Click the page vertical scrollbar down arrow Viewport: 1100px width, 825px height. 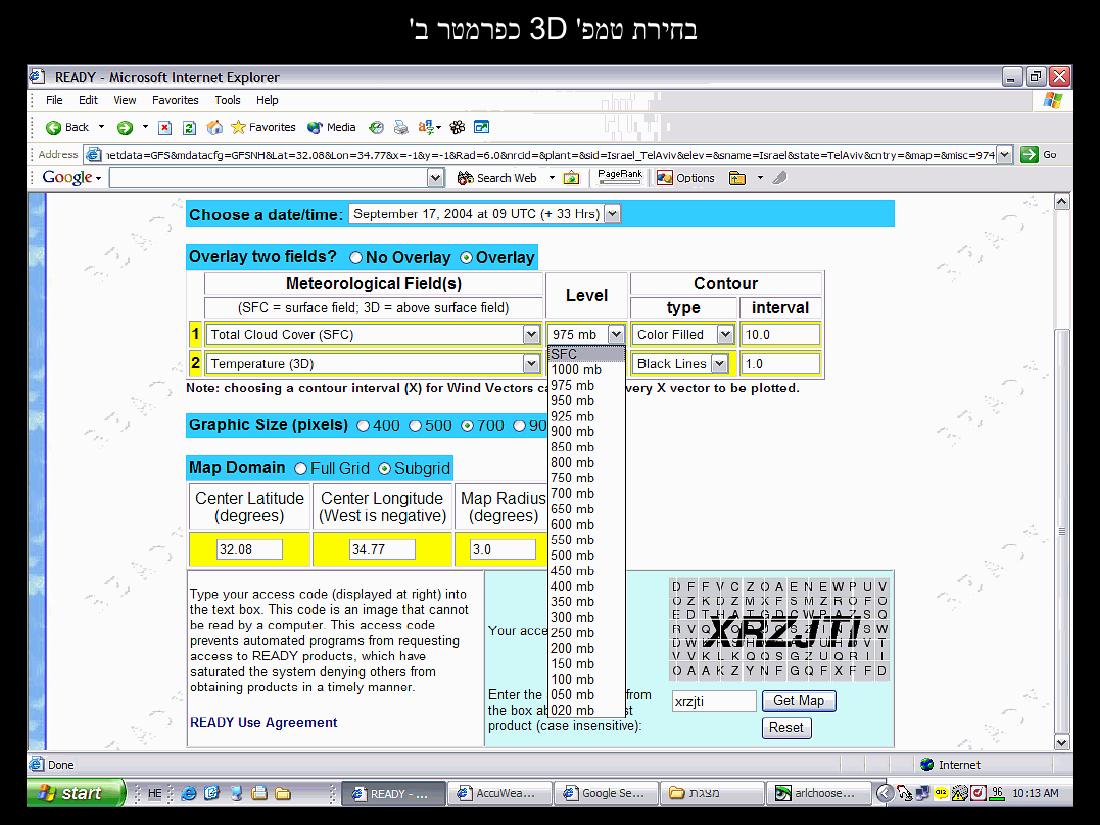point(1061,742)
